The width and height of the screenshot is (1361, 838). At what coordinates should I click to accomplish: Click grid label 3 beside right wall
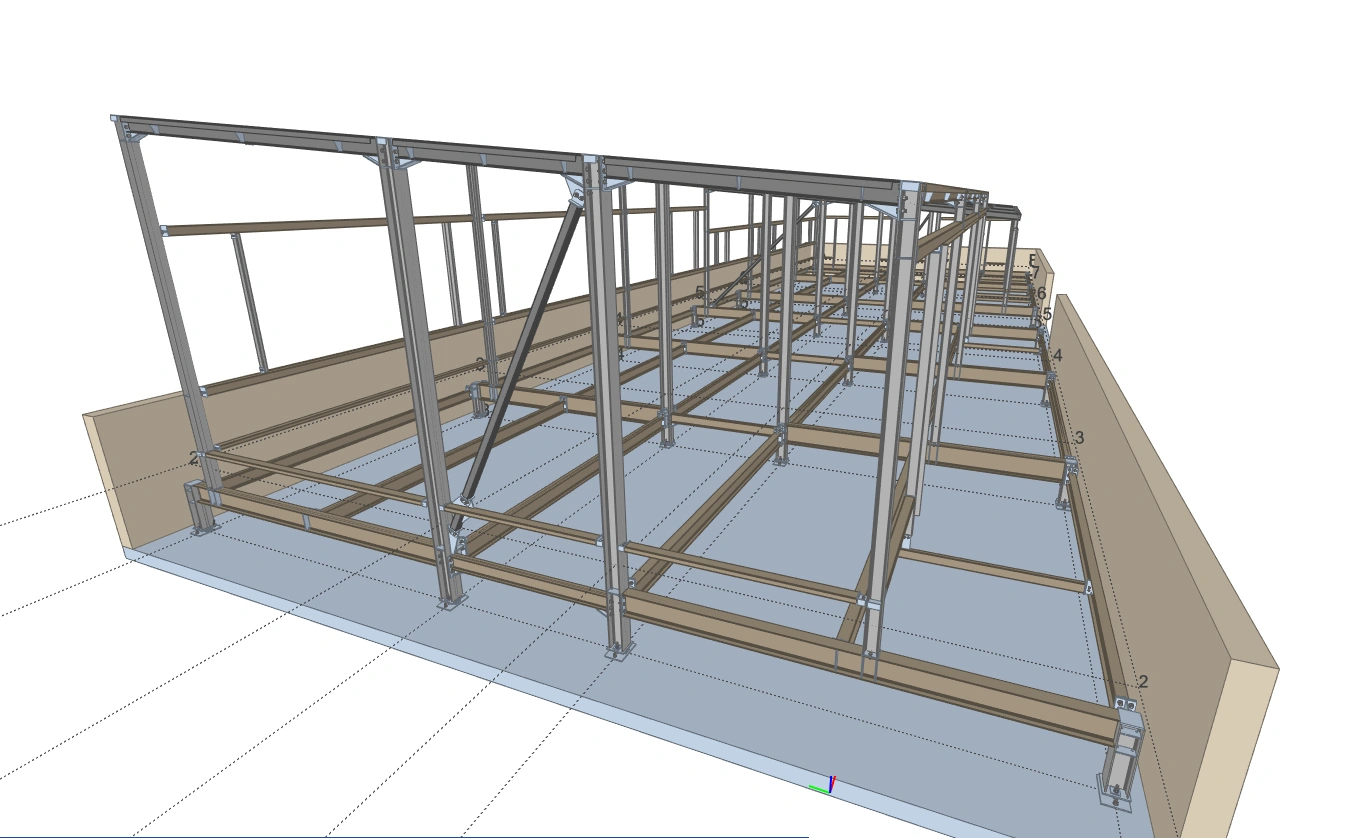[x=1079, y=438]
